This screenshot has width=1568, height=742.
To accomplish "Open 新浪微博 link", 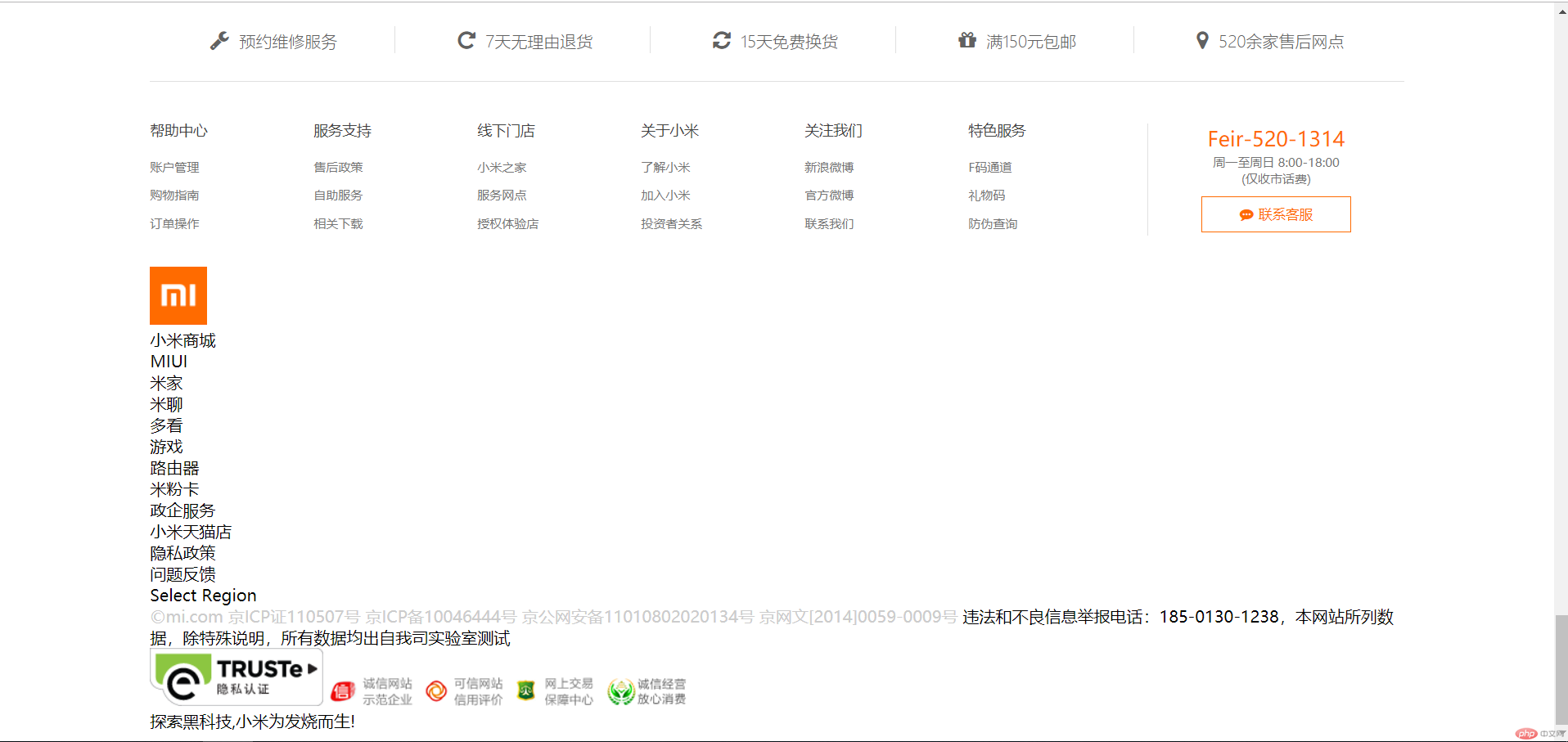I will [829, 167].
